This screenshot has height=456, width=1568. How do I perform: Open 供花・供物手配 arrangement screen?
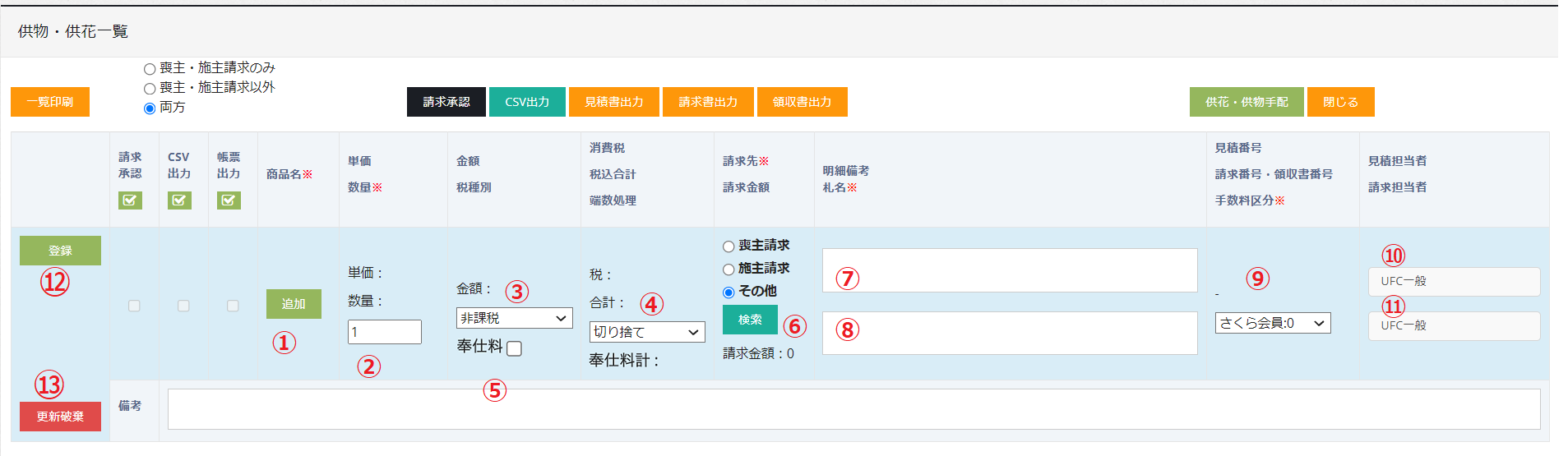pyautogui.click(x=1246, y=102)
